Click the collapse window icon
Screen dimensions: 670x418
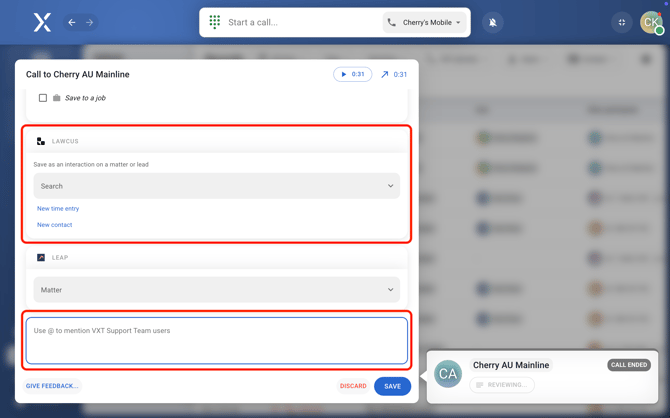tap(622, 22)
